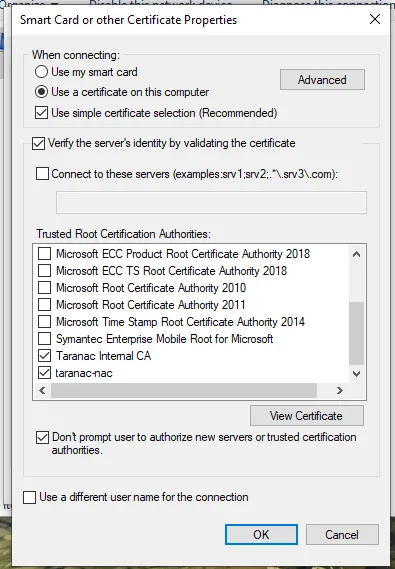The image size is (395, 569).
Task: Toggle 'Verify the server's identity' checkbox
Action: click(x=38, y=143)
